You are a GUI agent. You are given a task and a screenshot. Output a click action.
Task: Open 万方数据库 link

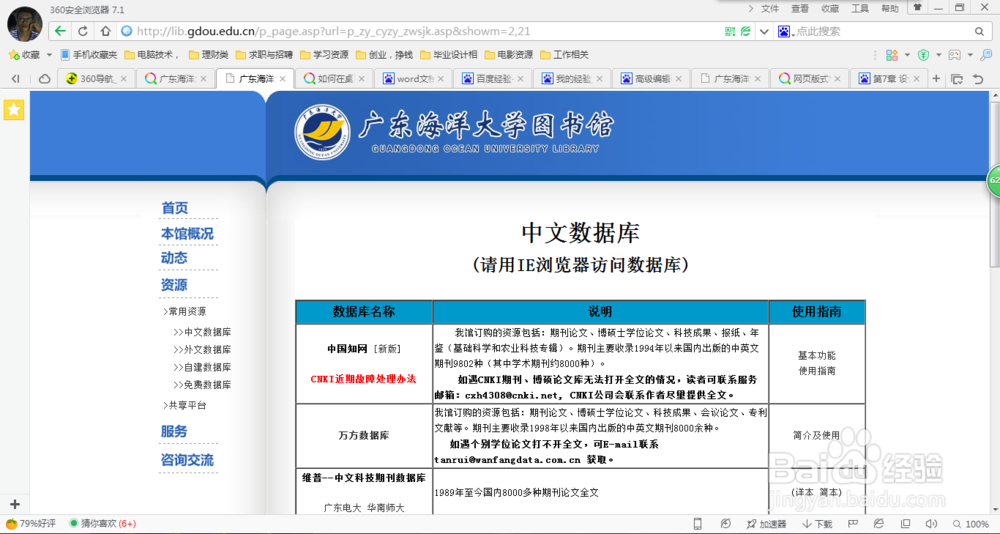click(364, 436)
